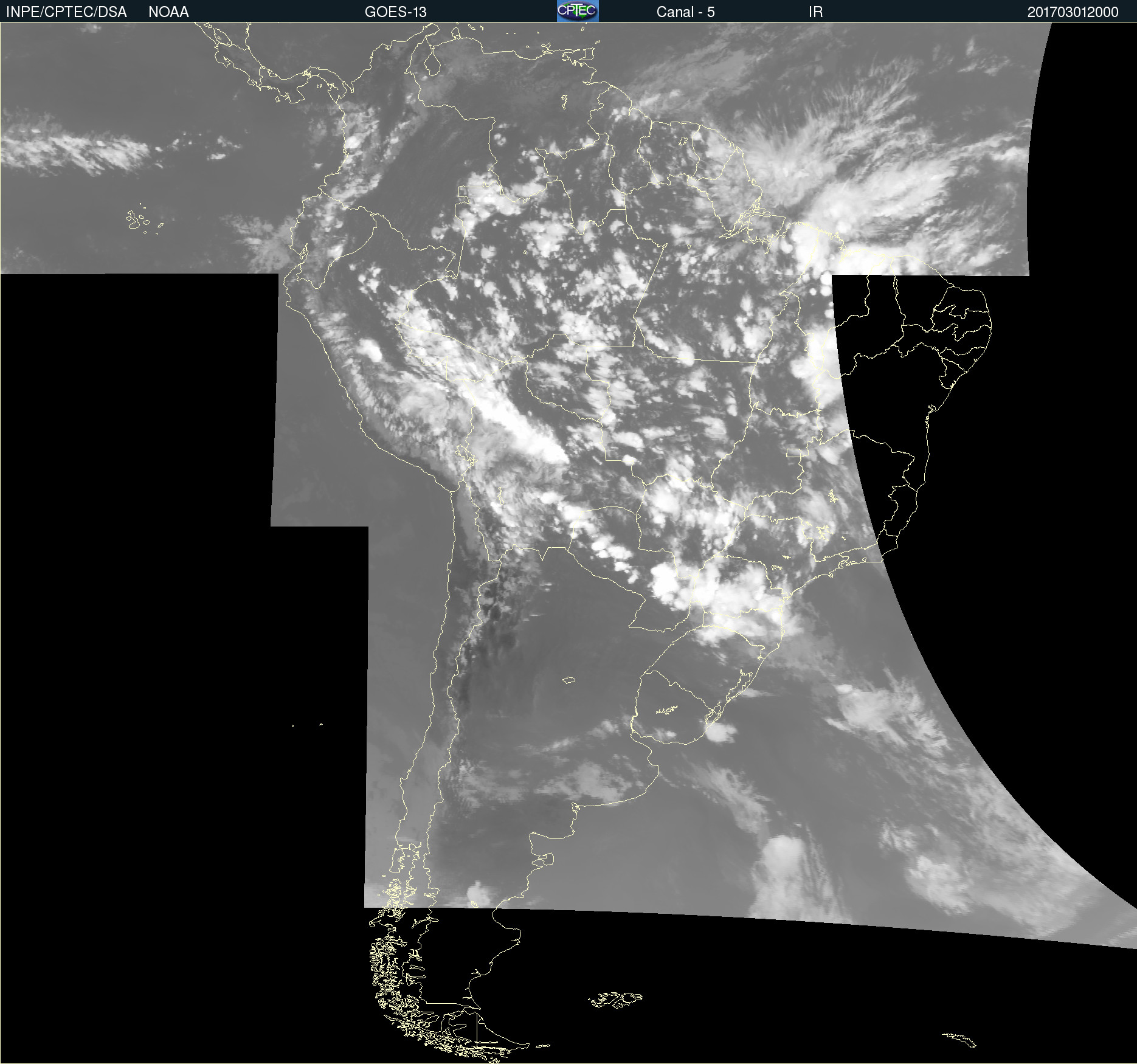Click the NOAA label in header
Screen dimensions: 1137x1064
(168, 12)
